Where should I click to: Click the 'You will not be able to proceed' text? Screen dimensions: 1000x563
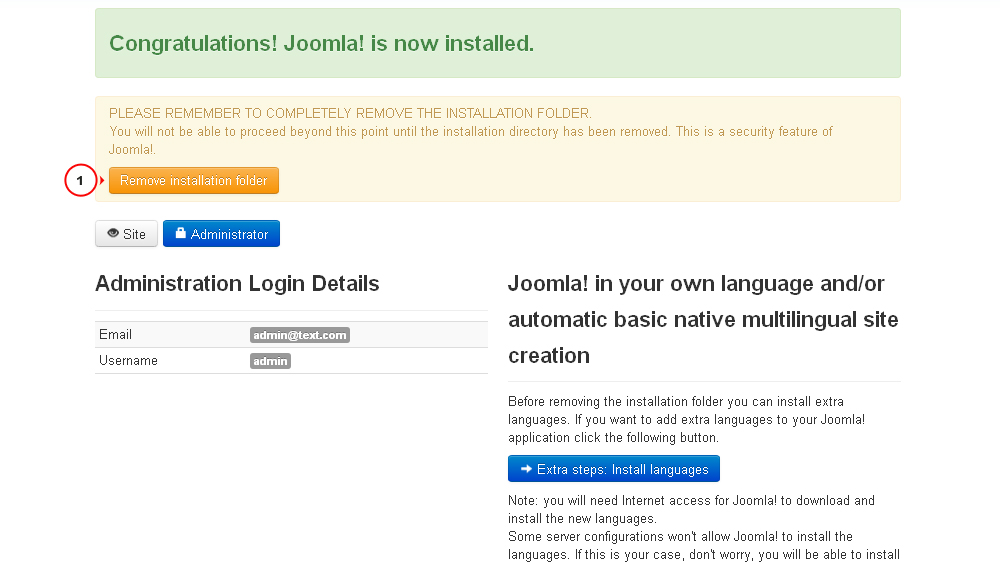click(x=471, y=140)
